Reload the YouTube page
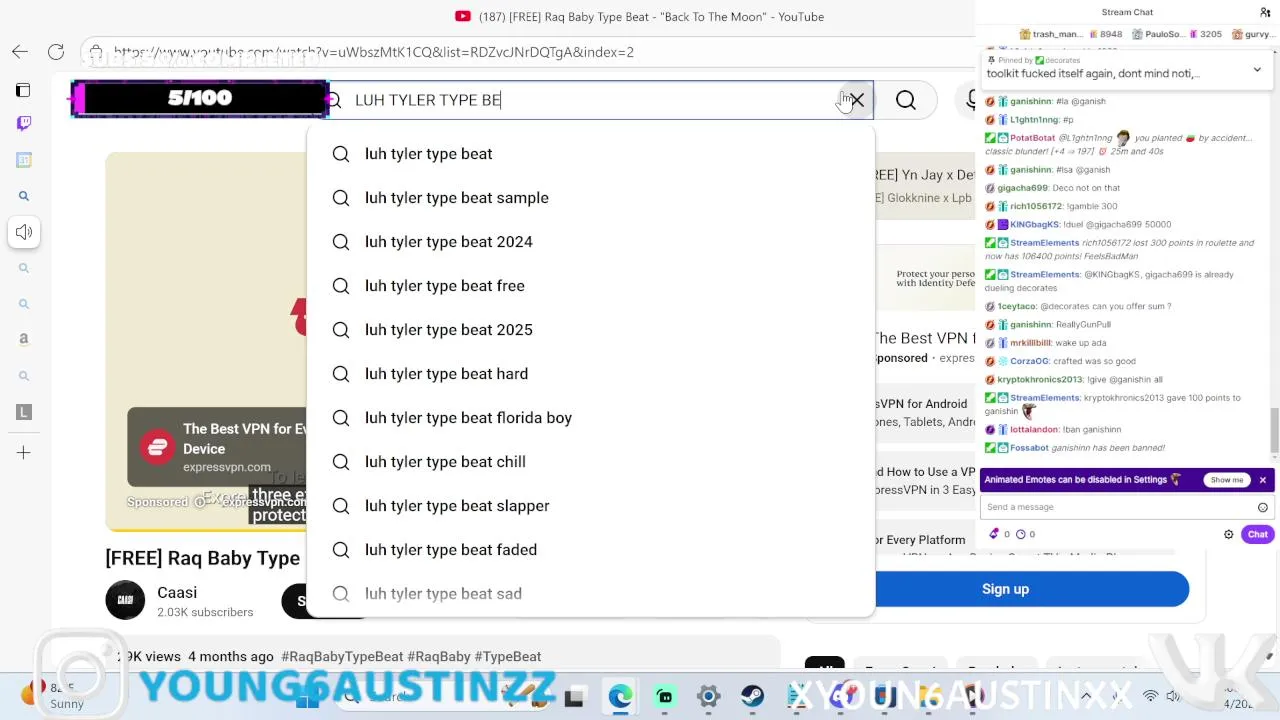This screenshot has height=720, width=1280. coord(56,52)
